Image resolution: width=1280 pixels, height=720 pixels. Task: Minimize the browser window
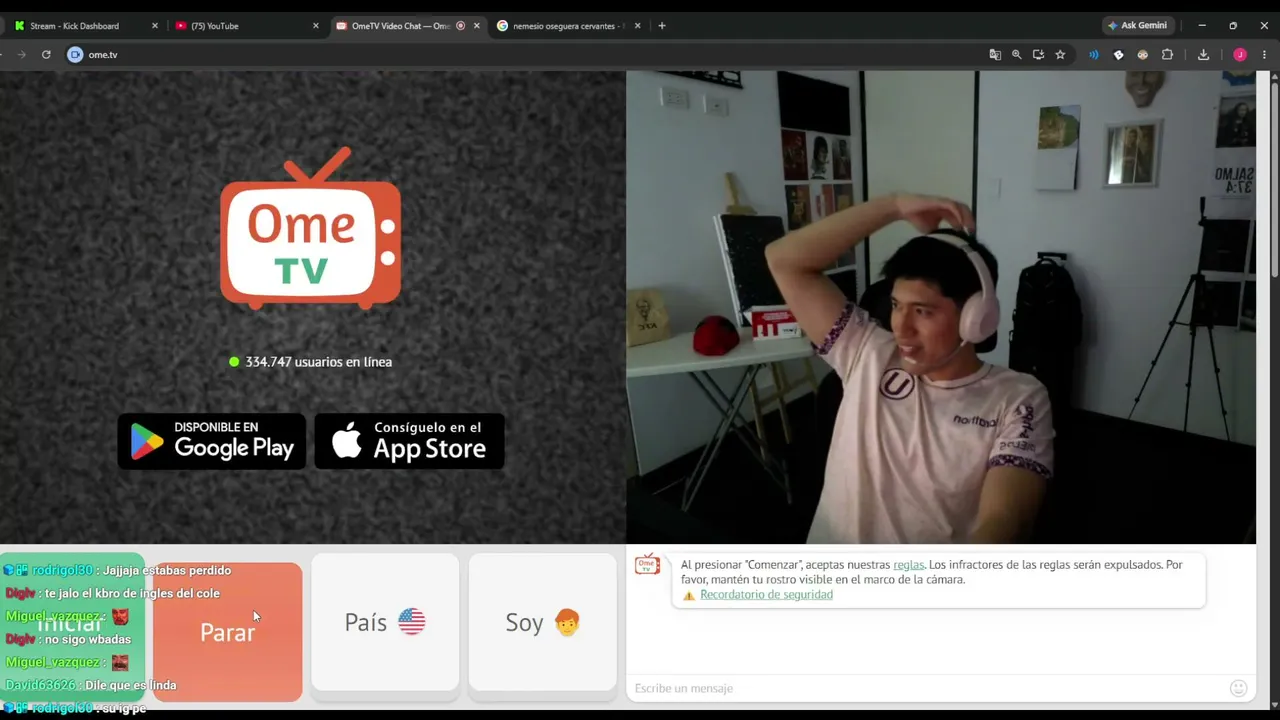1202,26
